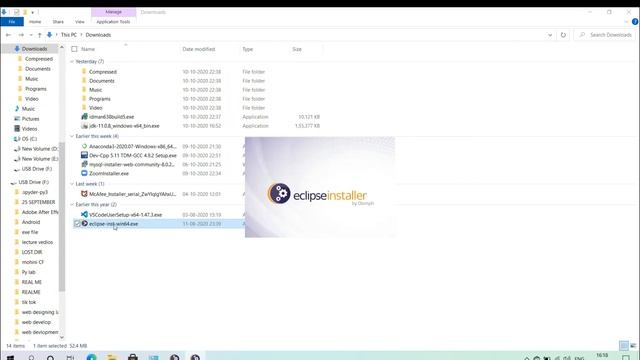The image size is (640, 360).
Task: Open Microsoft Edge from the taskbar
Action: click(91, 357)
